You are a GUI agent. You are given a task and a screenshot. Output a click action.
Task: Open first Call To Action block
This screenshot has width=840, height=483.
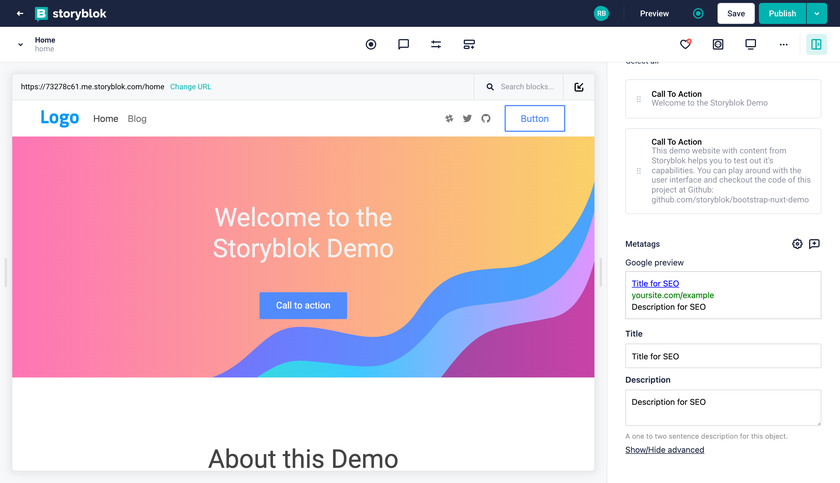coord(723,99)
